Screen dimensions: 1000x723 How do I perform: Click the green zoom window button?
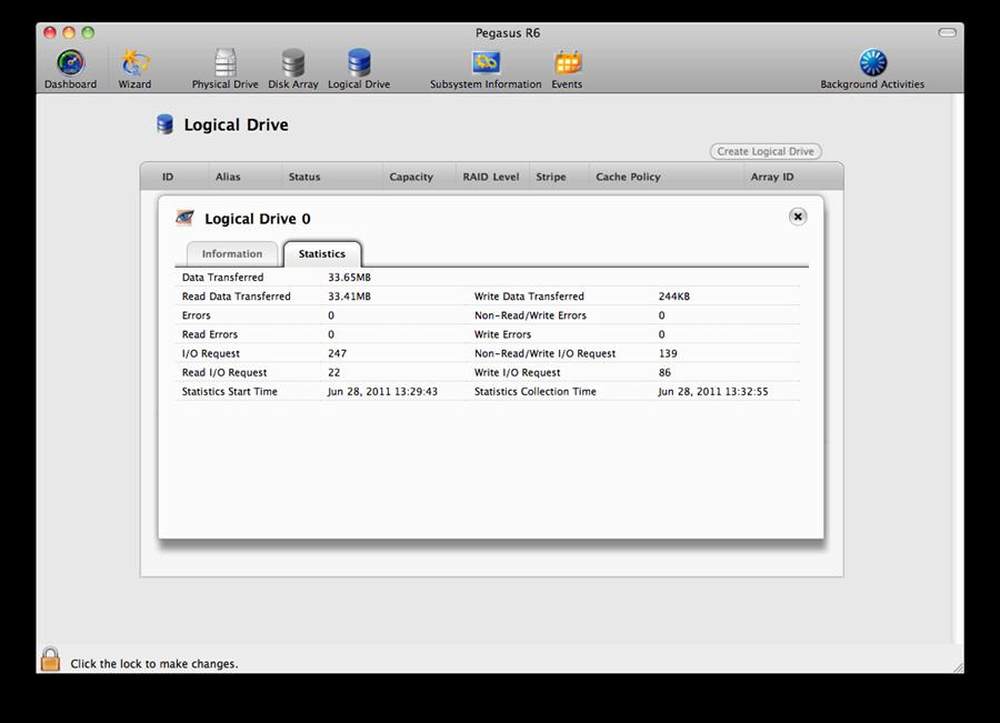pos(88,33)
